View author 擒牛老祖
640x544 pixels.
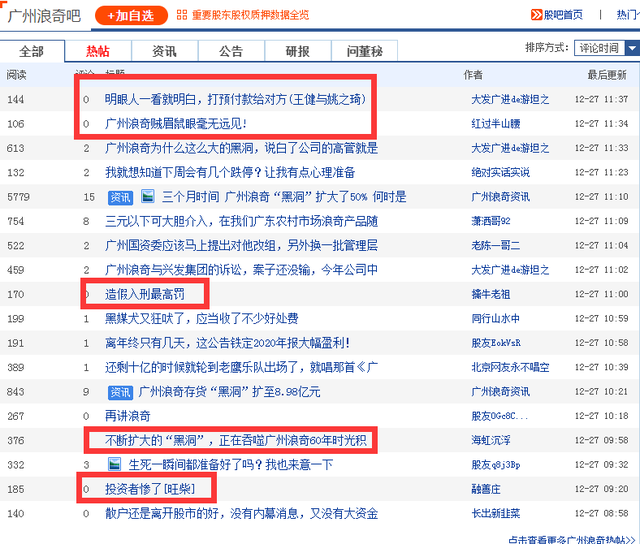[x=491, y=294]
